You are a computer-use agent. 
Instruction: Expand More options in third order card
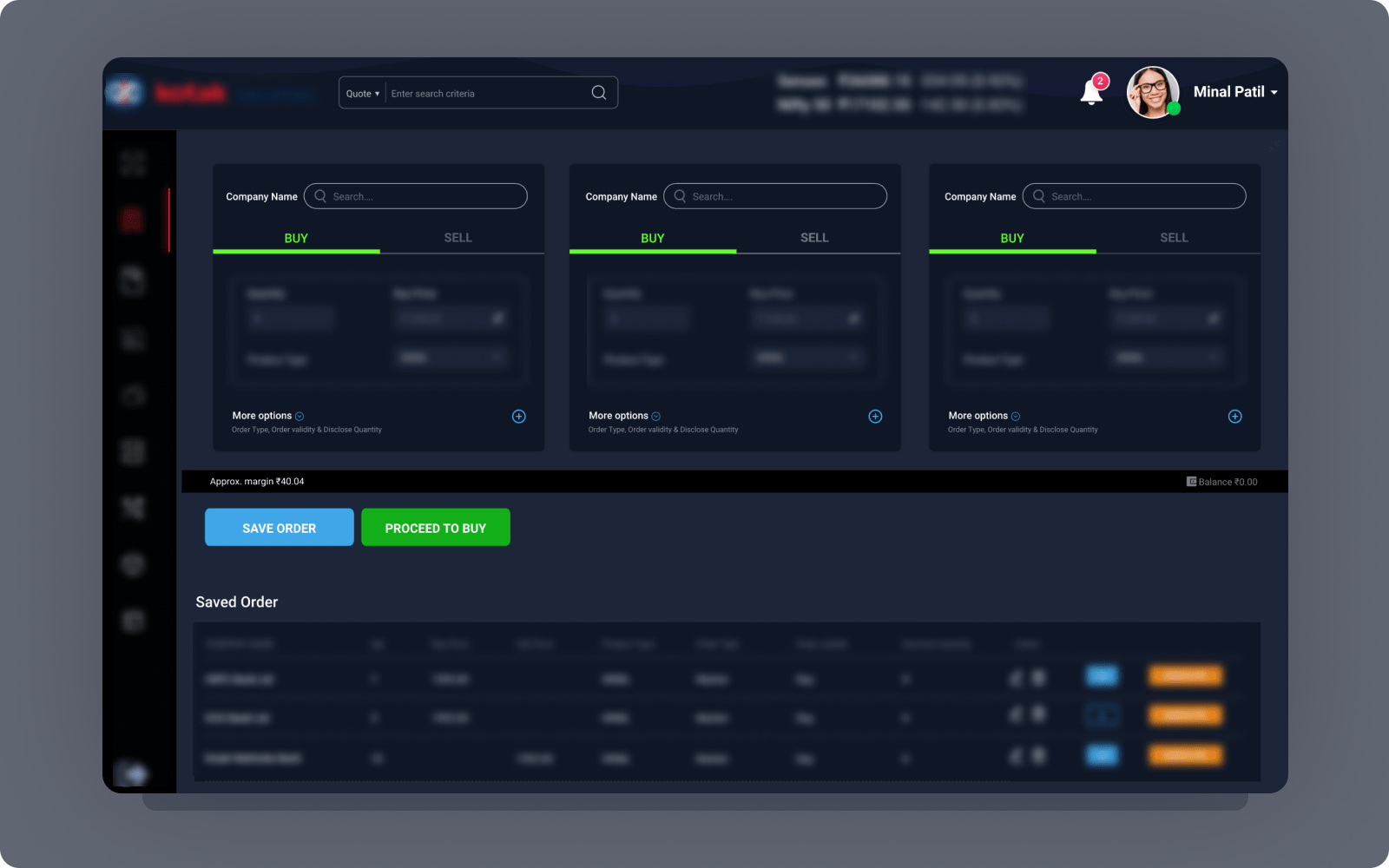click(984, 416)
